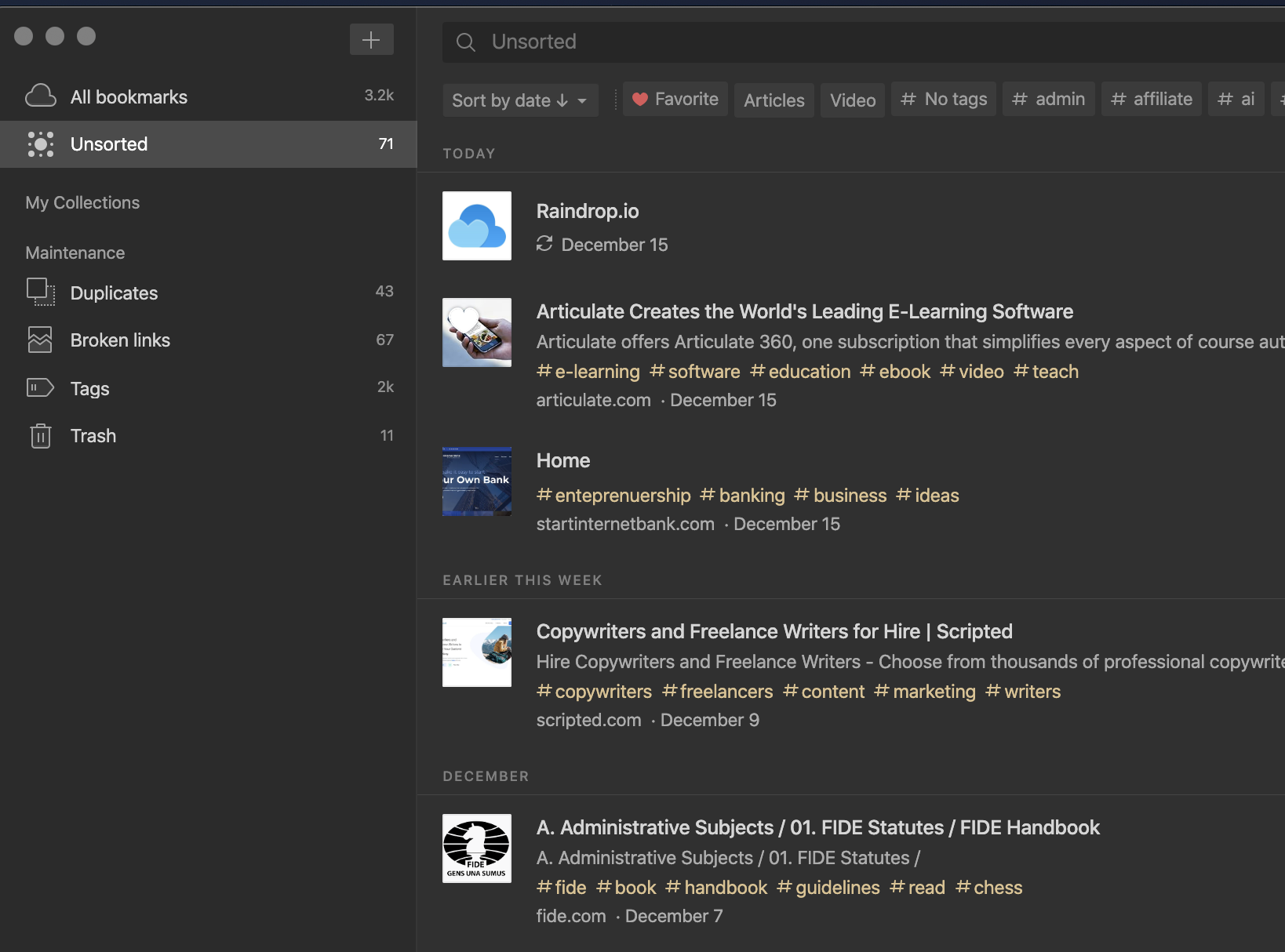This screenshot has height=952, width=1285.
Task: Open All bookmarks cloud icon
Action: (41, 96)
